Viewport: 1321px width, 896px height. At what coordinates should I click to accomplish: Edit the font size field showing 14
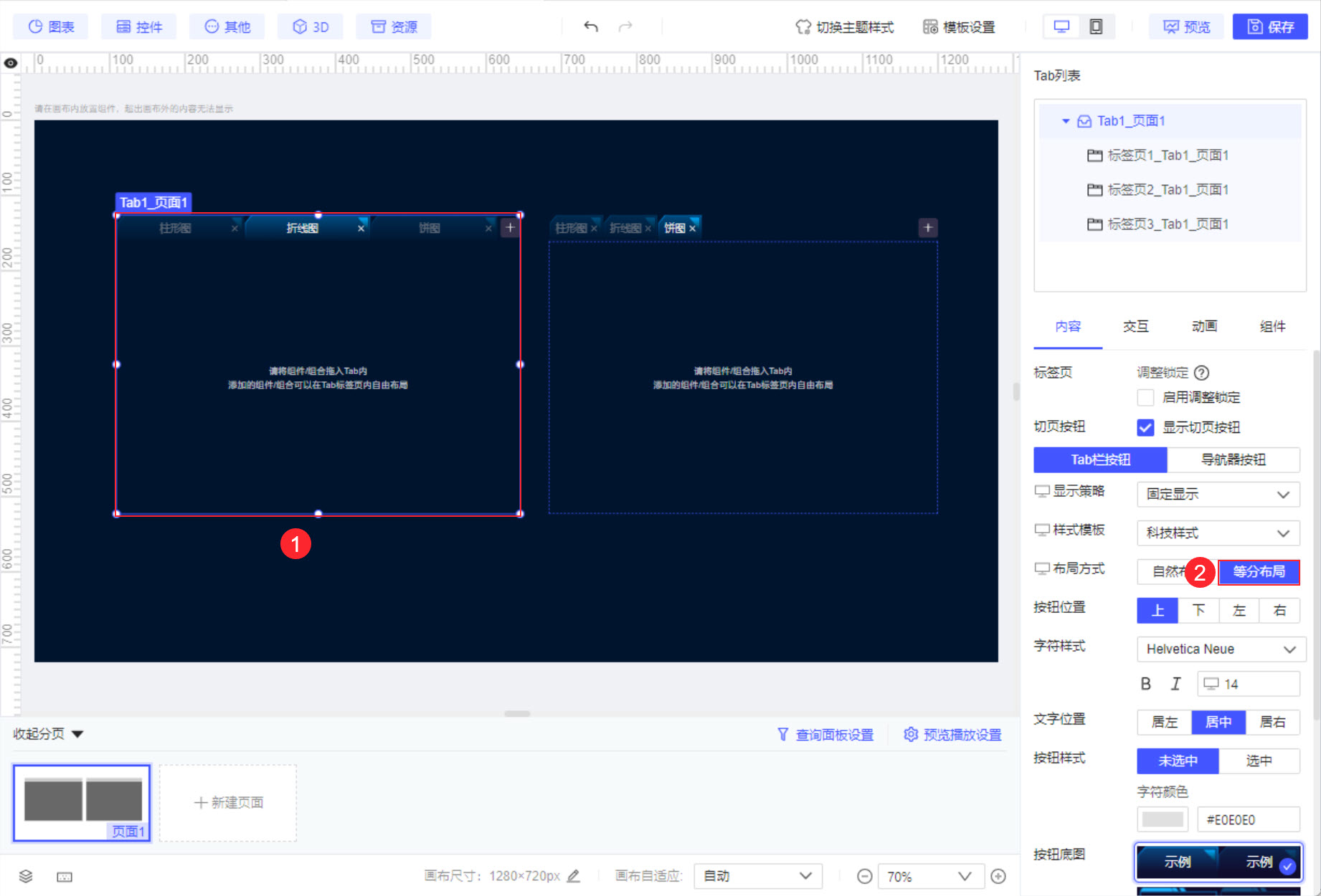click(x=1249, y=684)
